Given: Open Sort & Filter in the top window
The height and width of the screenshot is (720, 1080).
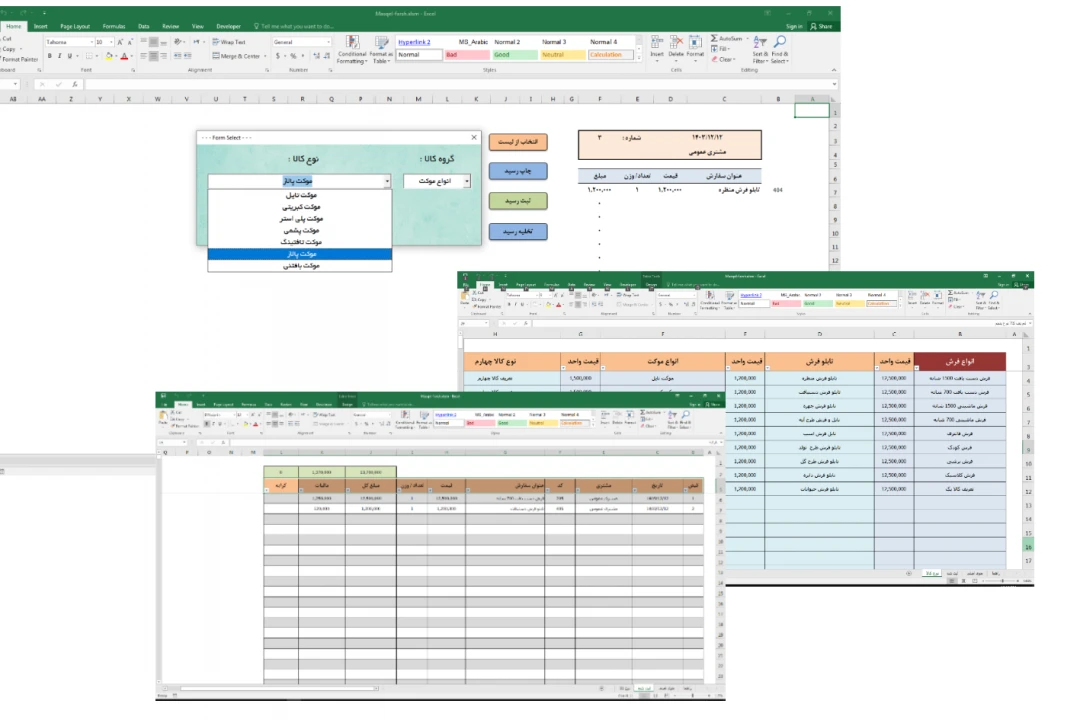Looking at the screenshot, I should (760, 50).
